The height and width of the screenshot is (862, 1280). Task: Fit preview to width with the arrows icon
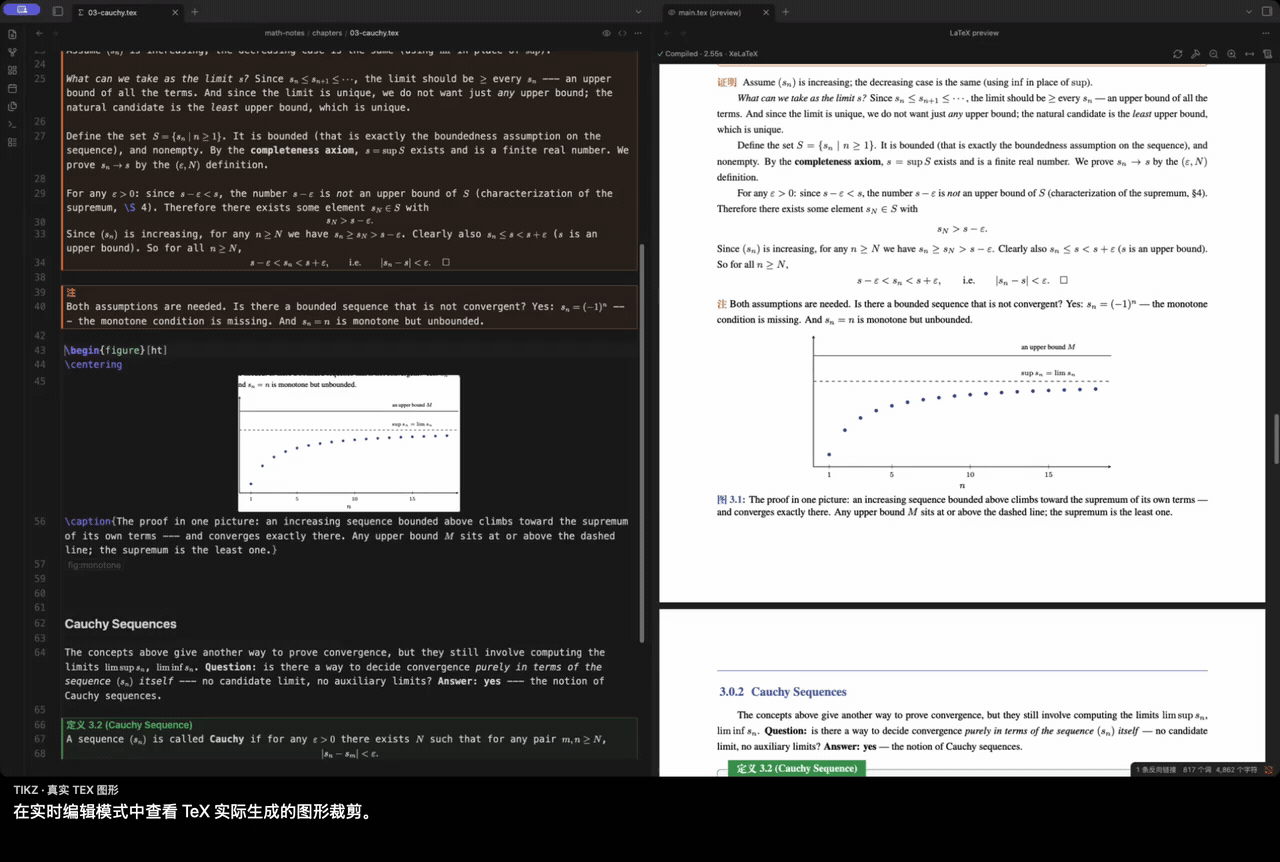[x=1249, y=54]
